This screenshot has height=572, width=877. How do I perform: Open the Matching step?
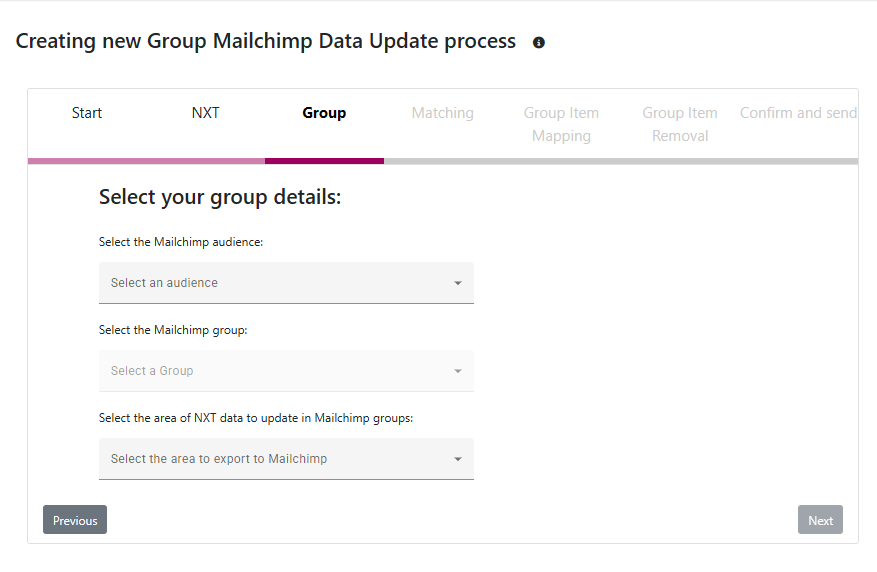pos(442,113)
